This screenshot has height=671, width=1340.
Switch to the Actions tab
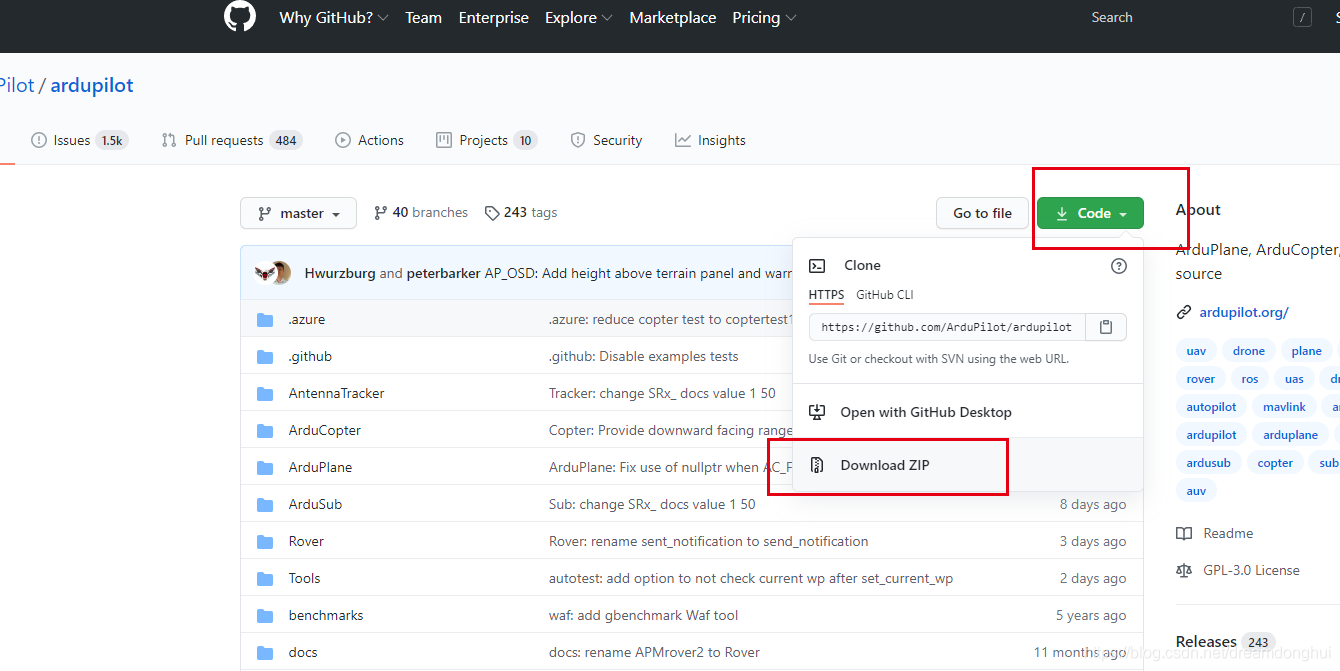(370, 141)
